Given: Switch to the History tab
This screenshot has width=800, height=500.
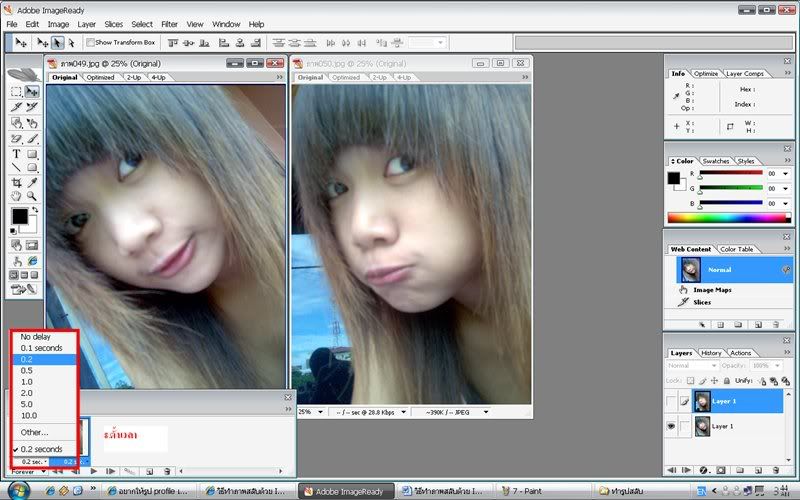Looking at the screenshot, I should coord(711,353).
